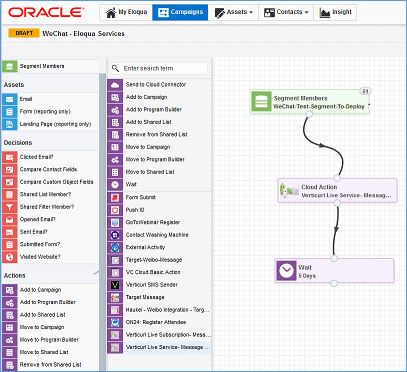Image resolution: width=407 pixels, height=372 pixels.
Task: Click Target Message list entry
Action: point(159,297)
